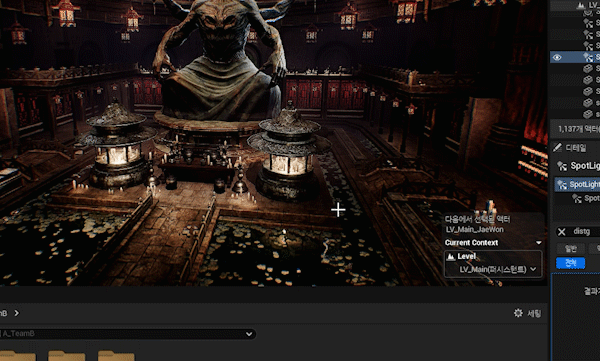
Task: Clear the distg search with X
Action: pos(561,232)
